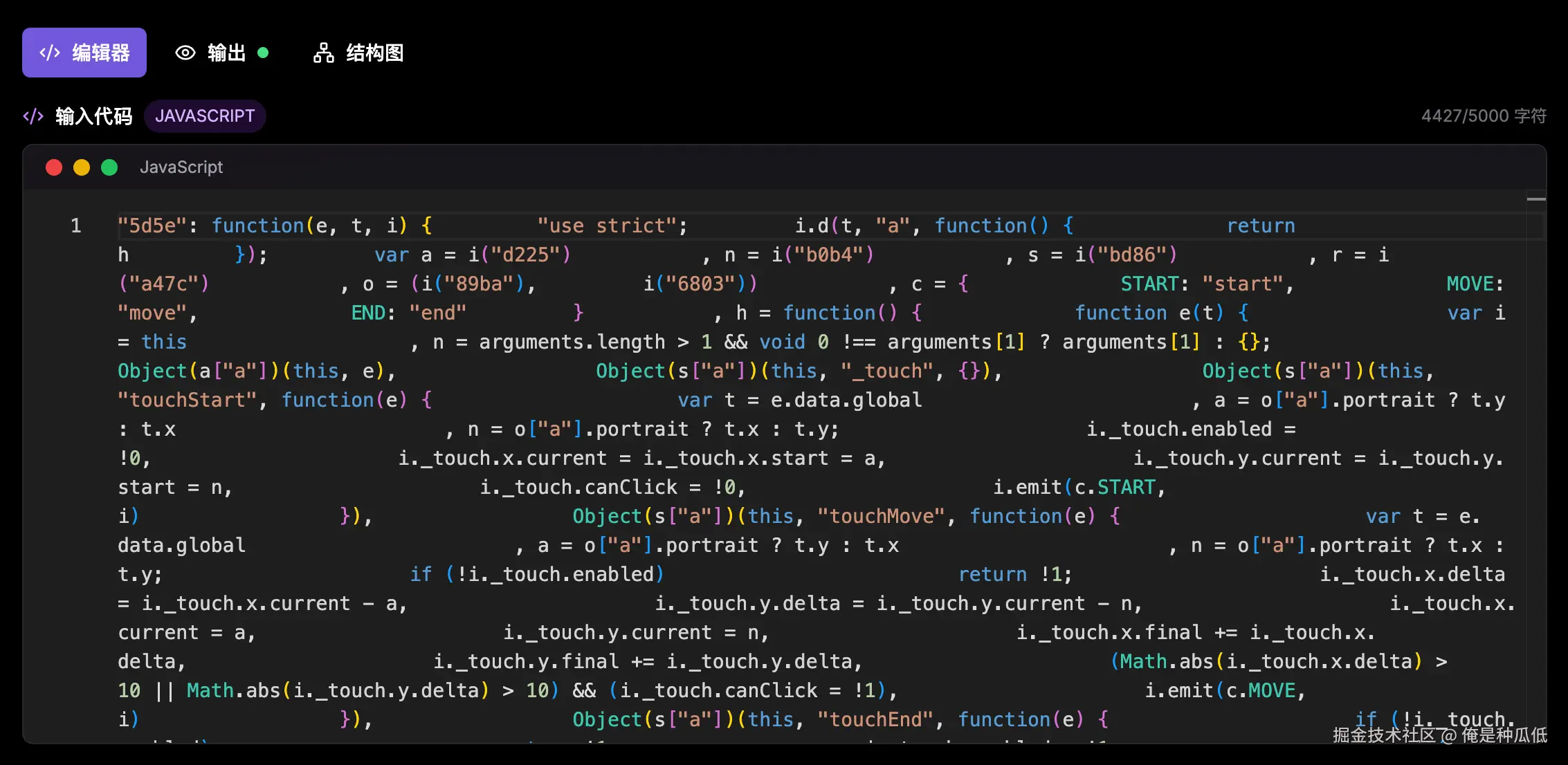The width and height of the screenshot is (1568, 765).
Task: Open the 结构图 structure diagram tab
Action: pos(374,53)
